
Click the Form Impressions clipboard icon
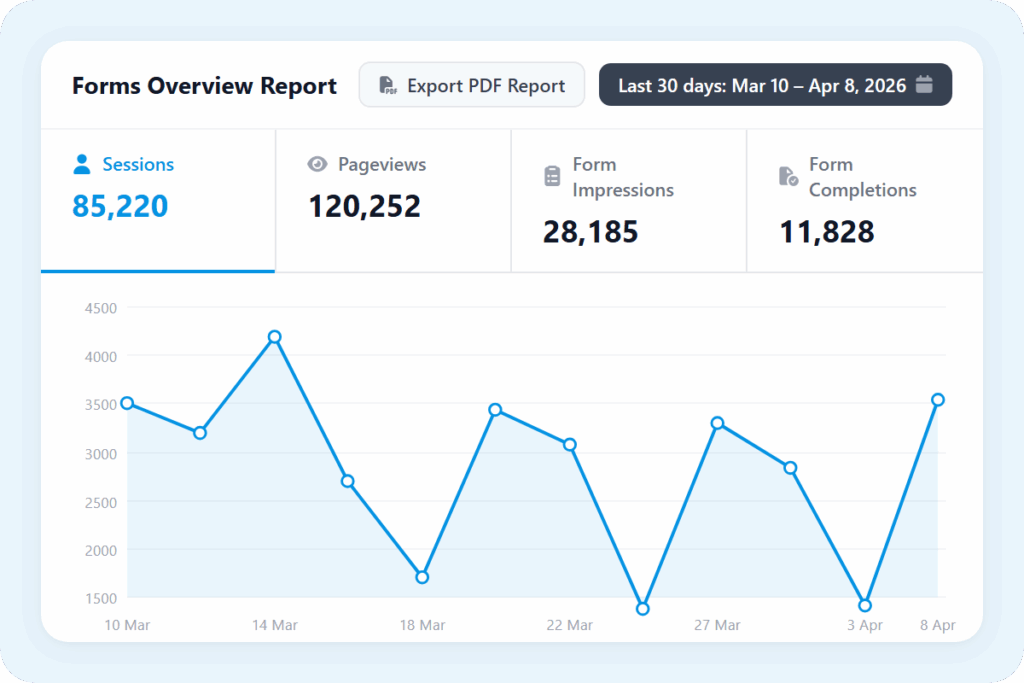pos(552,176)
